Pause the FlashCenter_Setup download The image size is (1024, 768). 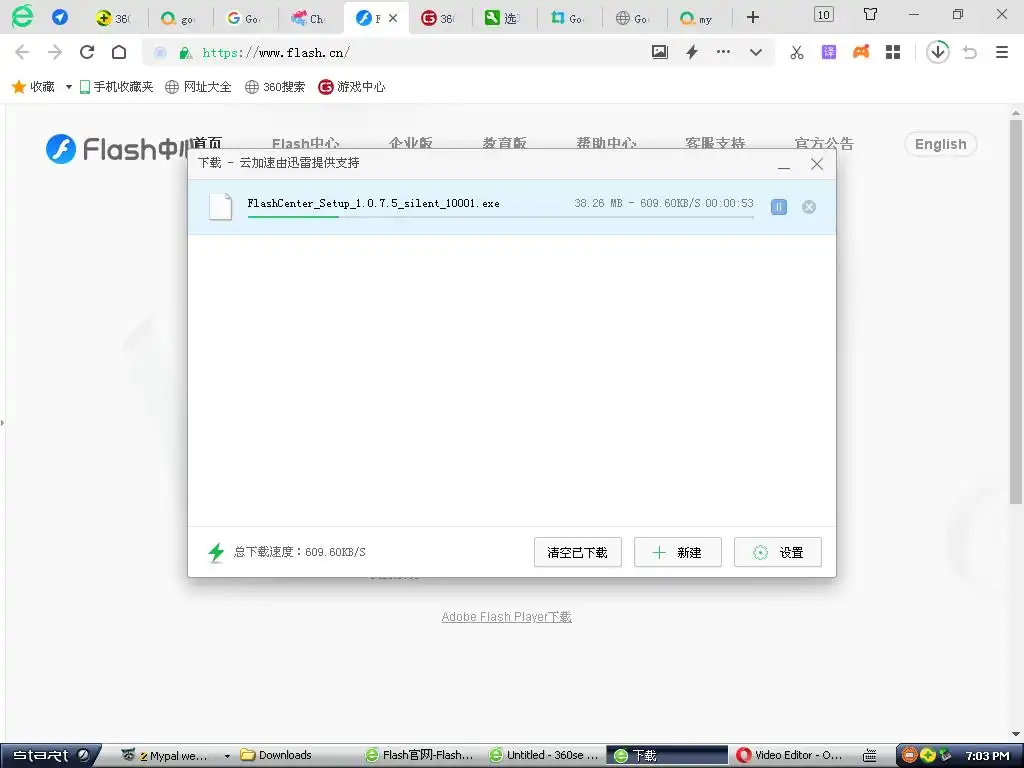pyautogui.click(x=778, y=207)
